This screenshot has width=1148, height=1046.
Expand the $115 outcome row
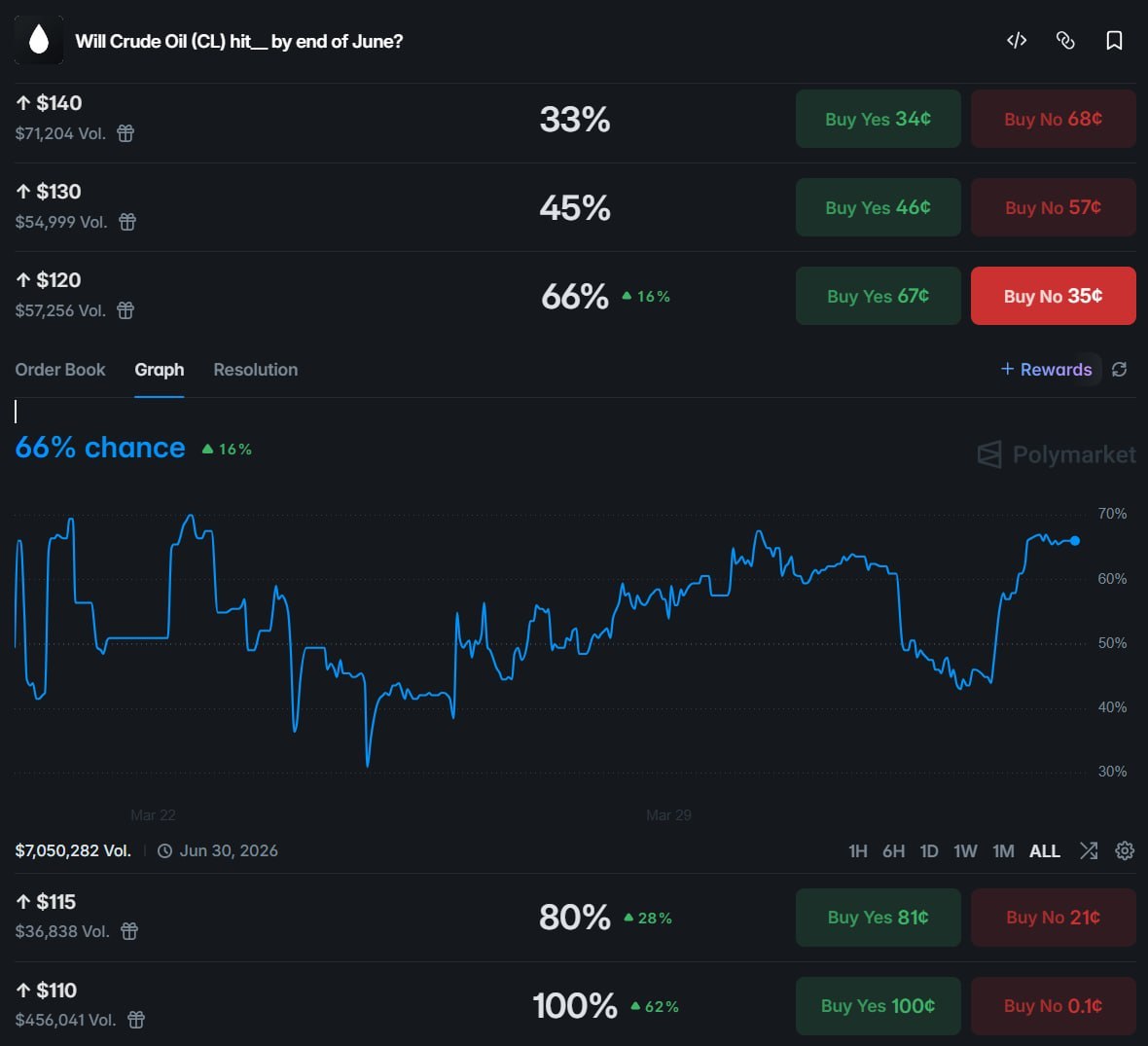pyautogui.click(x=292, y=917)
